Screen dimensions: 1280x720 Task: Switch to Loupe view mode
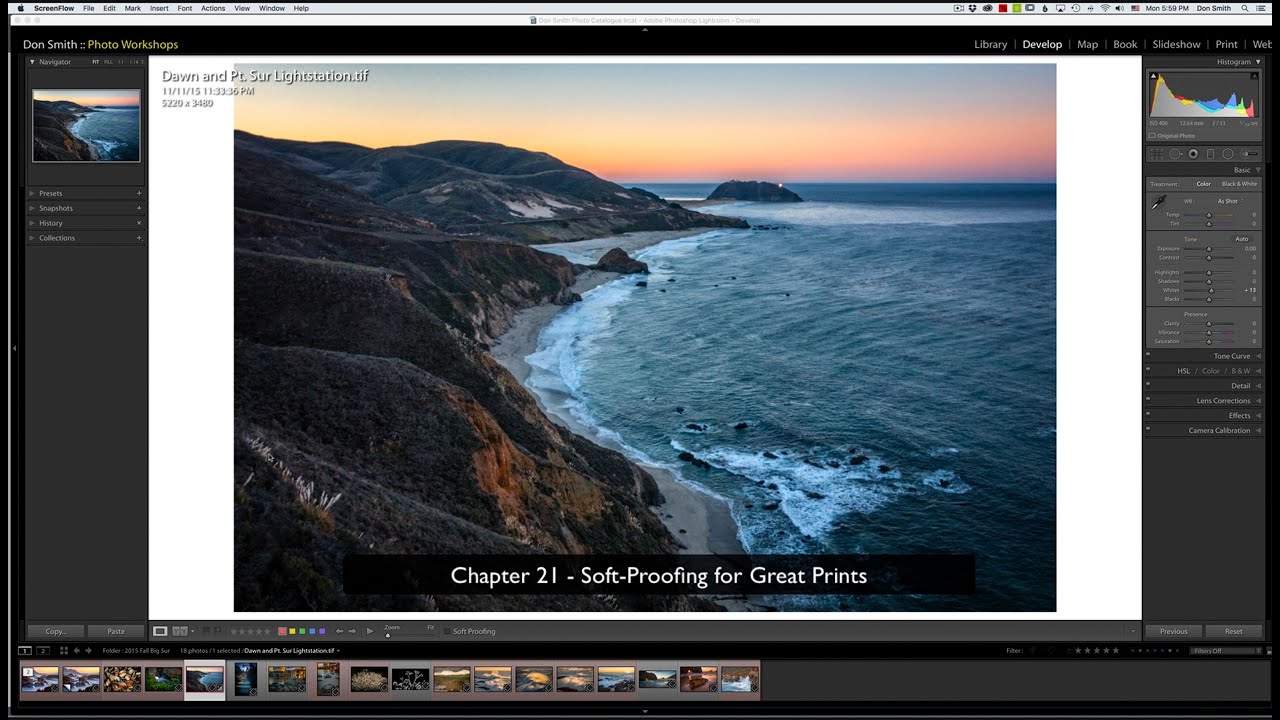(x=160, y=631)
